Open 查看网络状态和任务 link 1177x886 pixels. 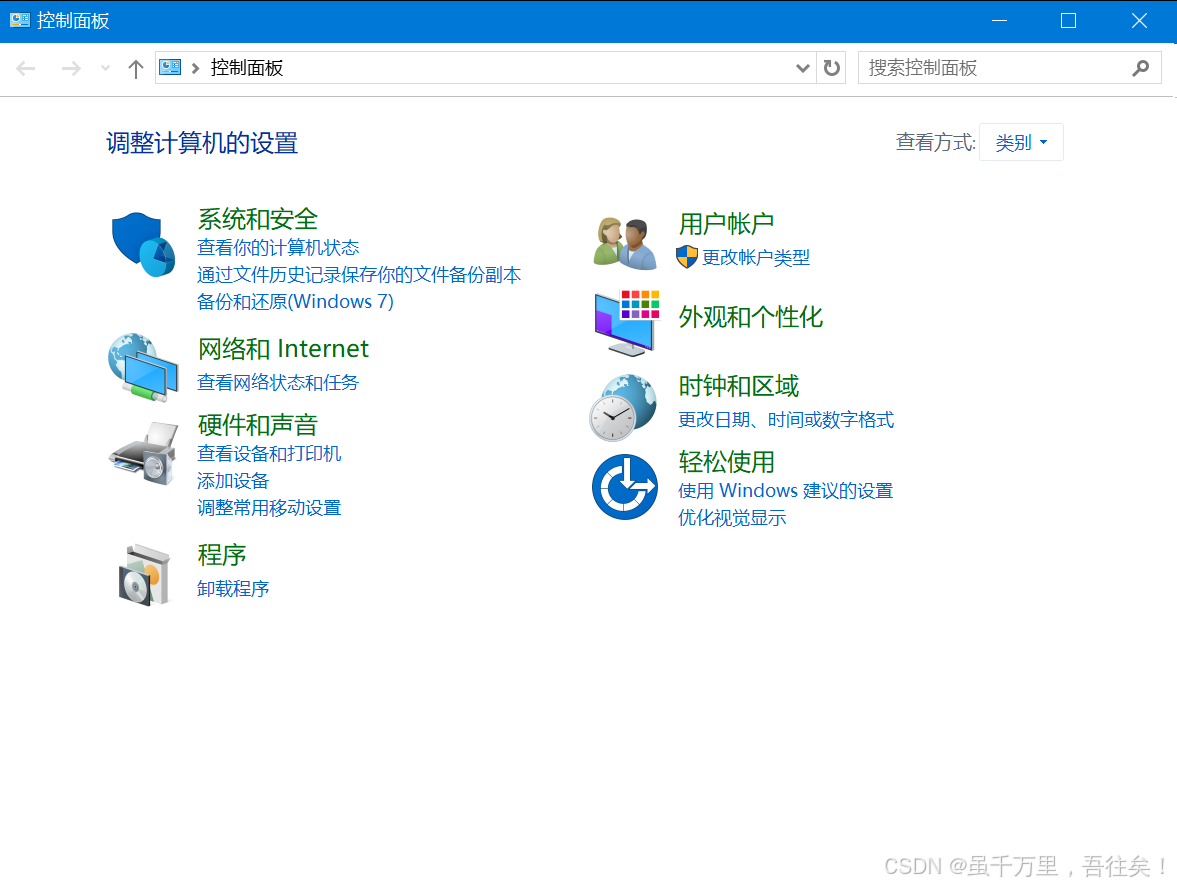(x=278, y=382)
